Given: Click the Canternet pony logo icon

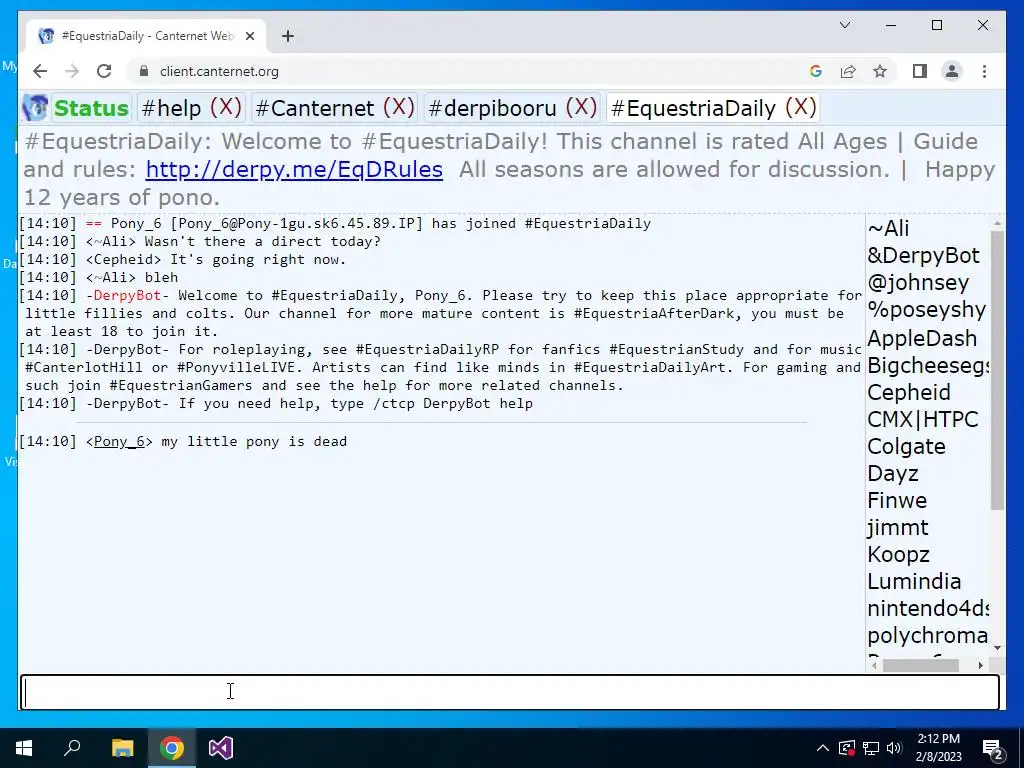Looking at the screenshot, I should coord(35,108).
